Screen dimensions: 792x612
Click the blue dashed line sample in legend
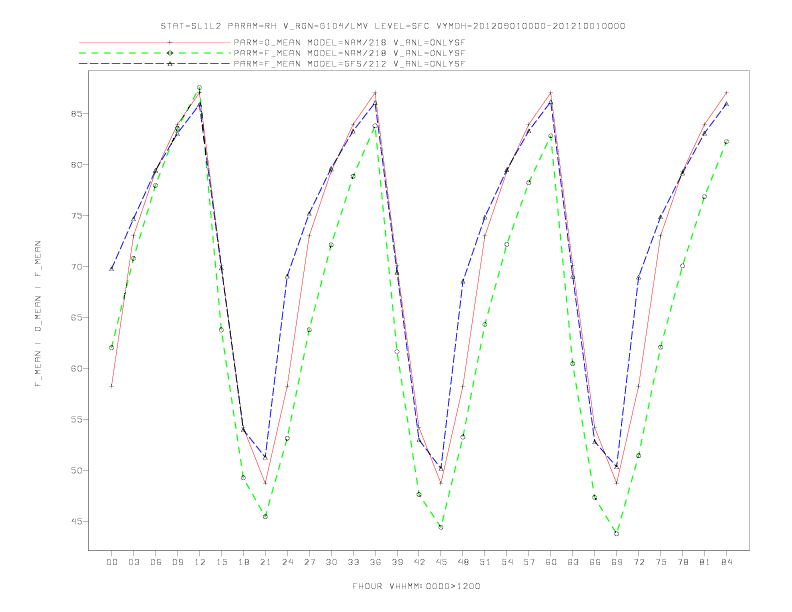[x=155, y=64]
